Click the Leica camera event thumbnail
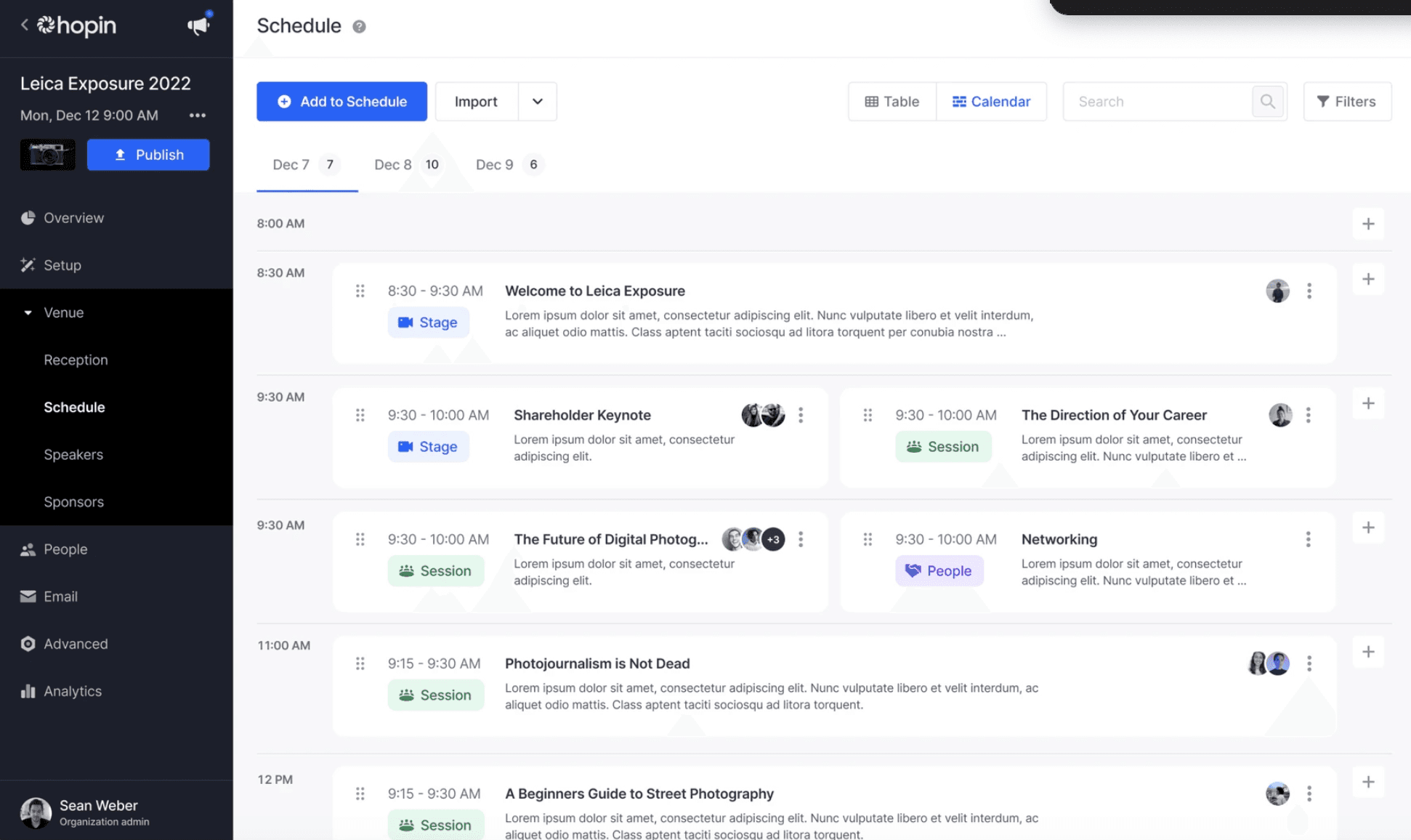 pos(48,155)
